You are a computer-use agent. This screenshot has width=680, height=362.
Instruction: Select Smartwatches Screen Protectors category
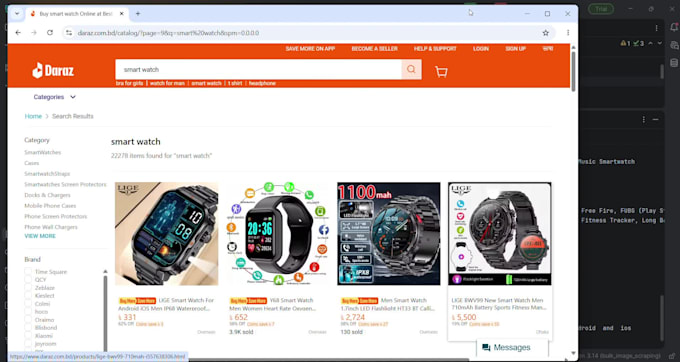pyautogui.click(x=65, y=184)
